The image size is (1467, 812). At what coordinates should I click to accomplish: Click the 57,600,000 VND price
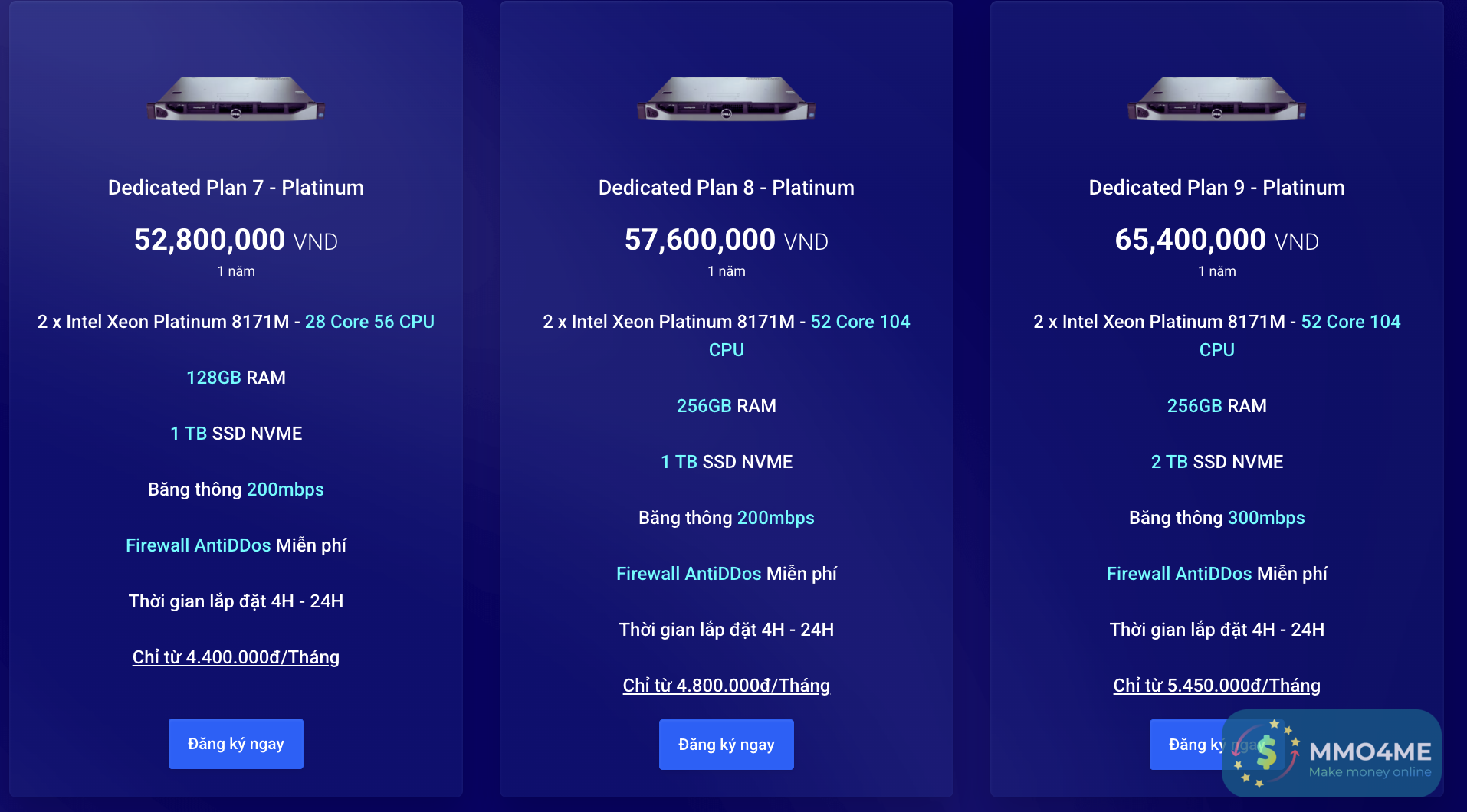(x=726, y=241)
